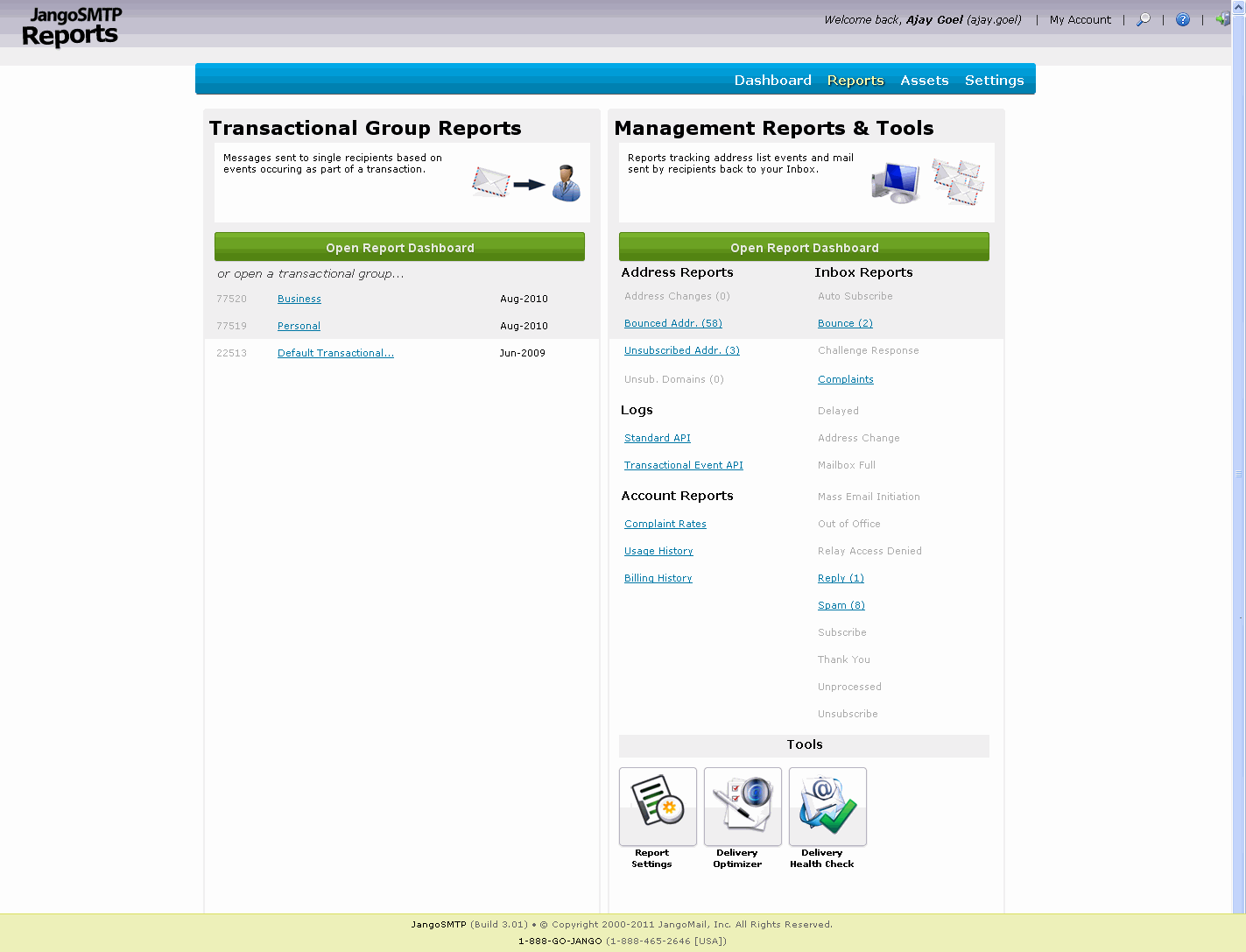Click the Unprocessed entry
1246x952 pixels.
click(x=849, y=687)
